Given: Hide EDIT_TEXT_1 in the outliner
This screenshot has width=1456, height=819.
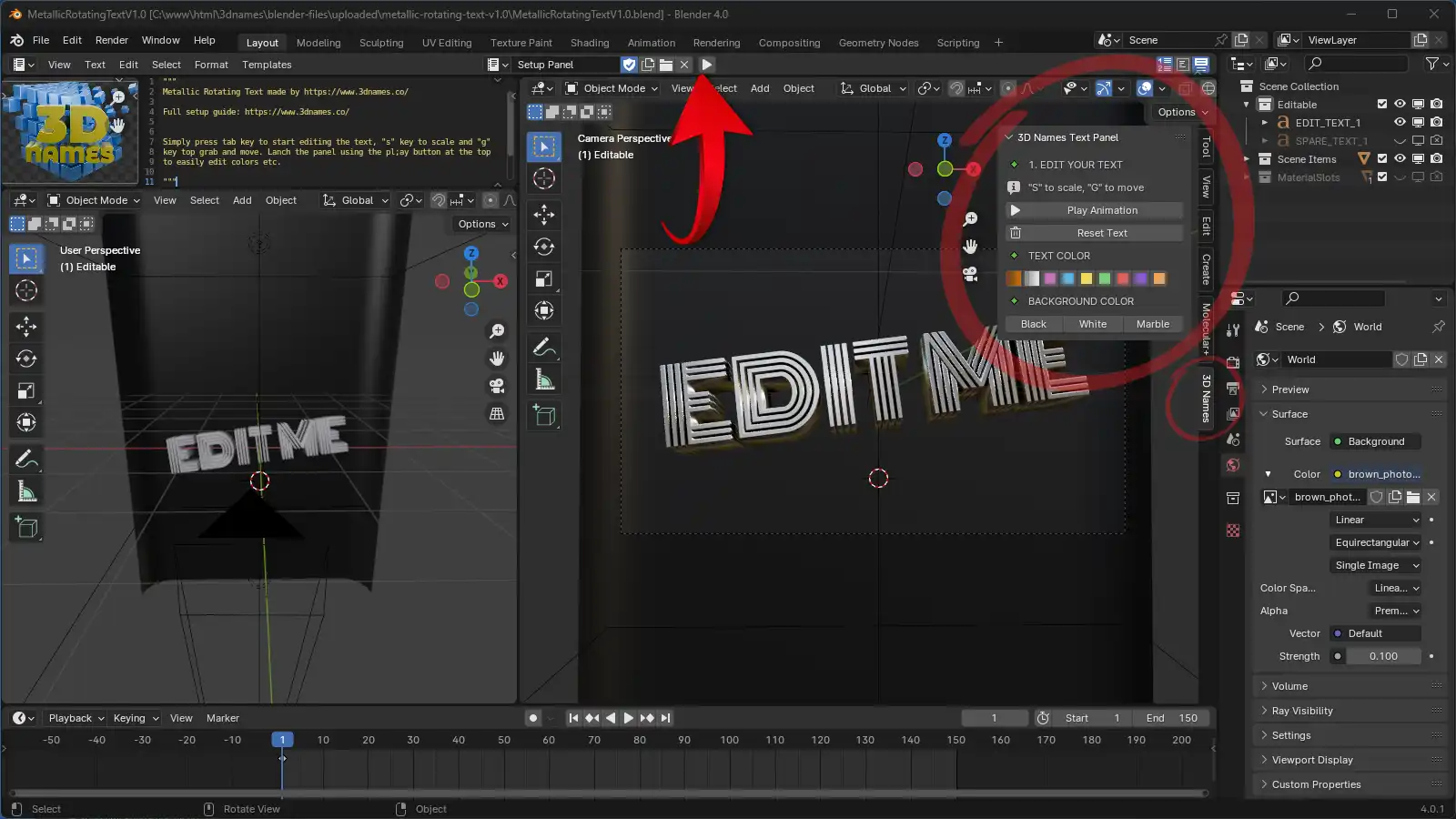Looking at the screenshot, I should pyautogui.click(x=1400, y=122).
